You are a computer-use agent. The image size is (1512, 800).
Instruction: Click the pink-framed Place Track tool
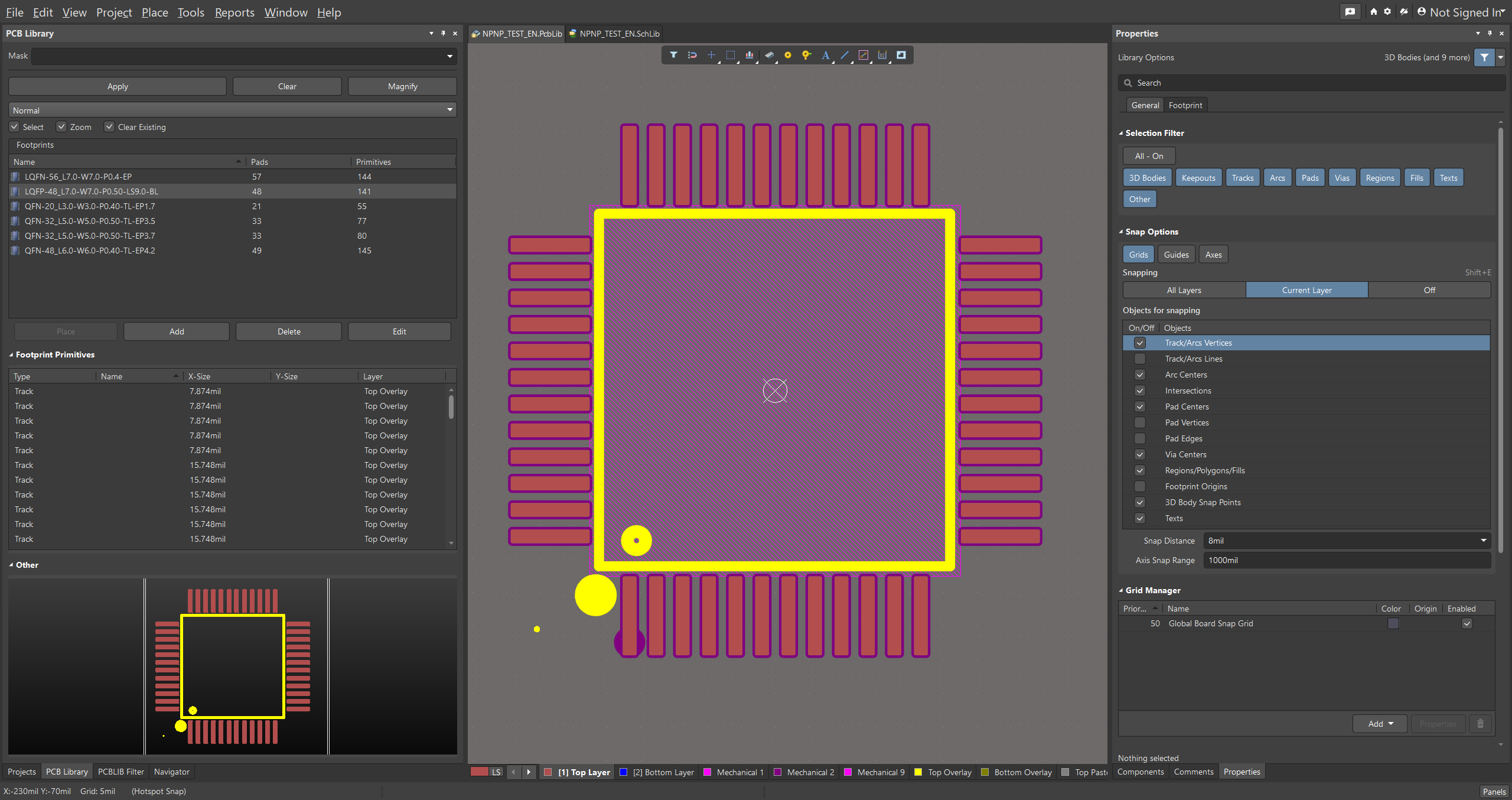(863, 55)
